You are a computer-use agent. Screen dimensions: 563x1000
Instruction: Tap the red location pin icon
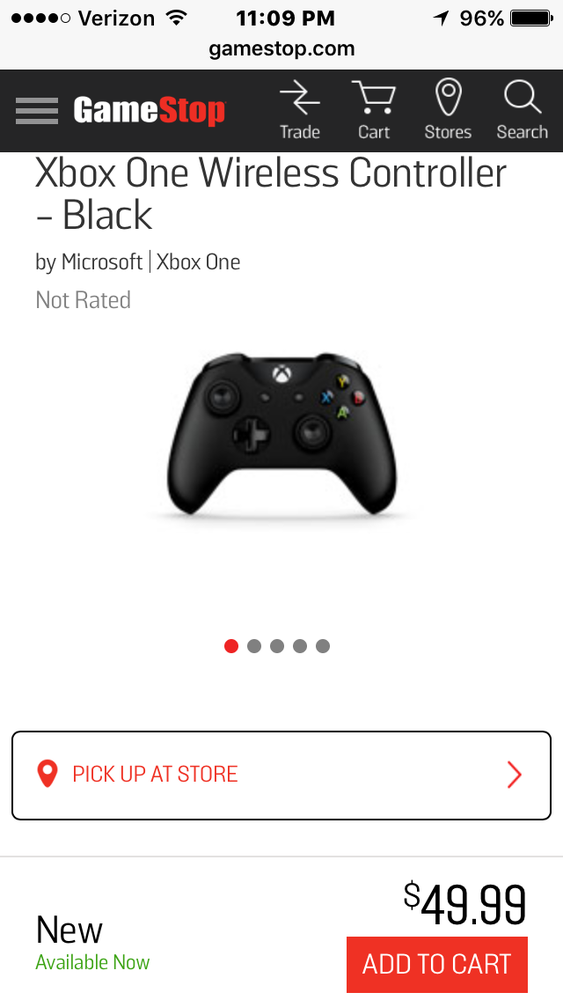(x=47, y=774)
